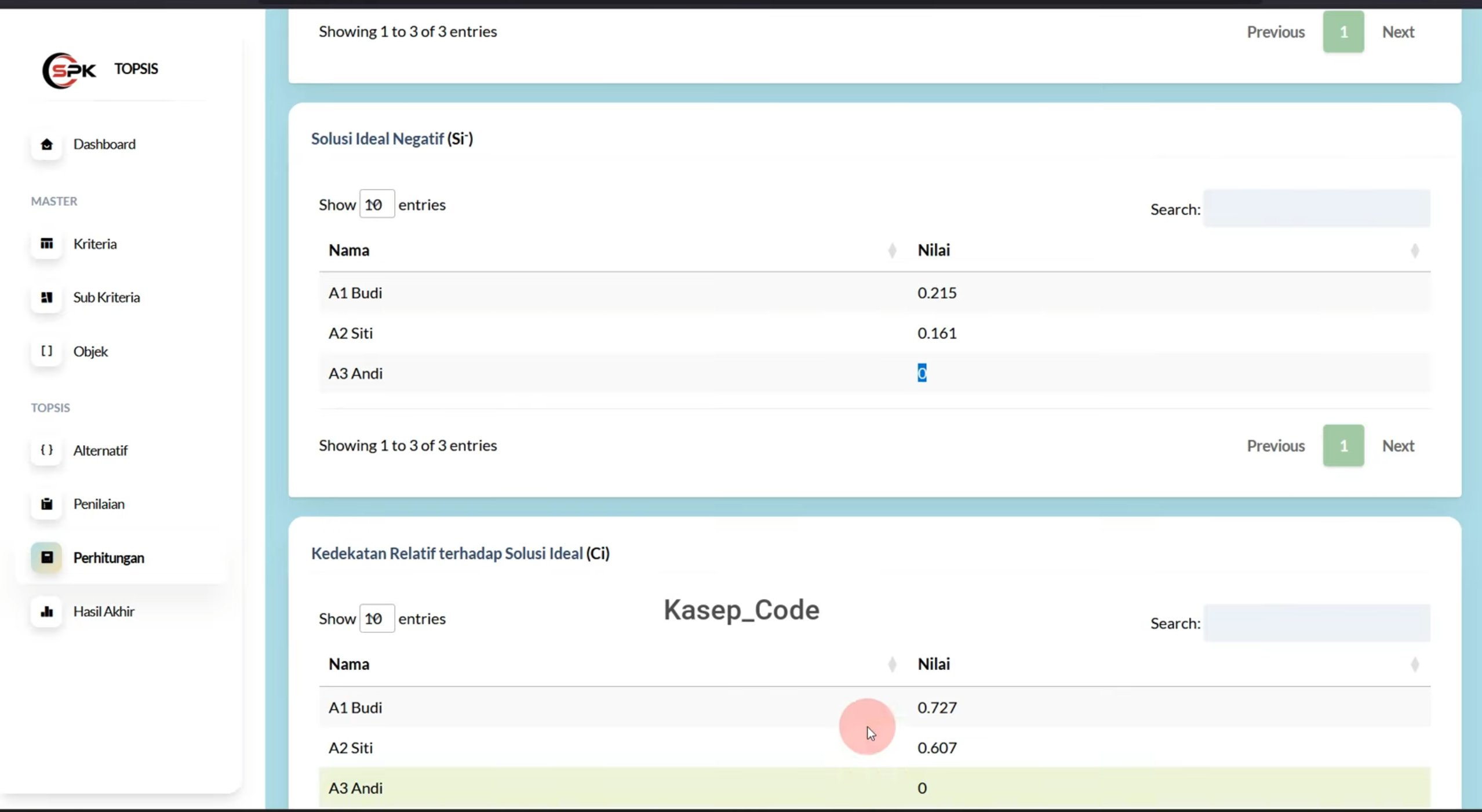Screen dimensions: 1482x812
Task: Sort Si- table by Nilai column arrow
Action: pos(1415,250)
